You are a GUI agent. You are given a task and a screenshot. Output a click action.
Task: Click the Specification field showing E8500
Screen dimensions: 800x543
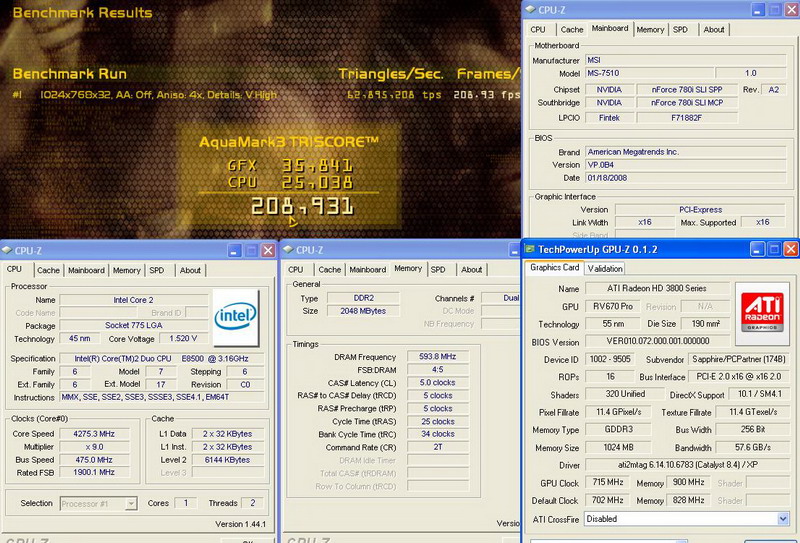pyautogui.click(x=162, y=359)
